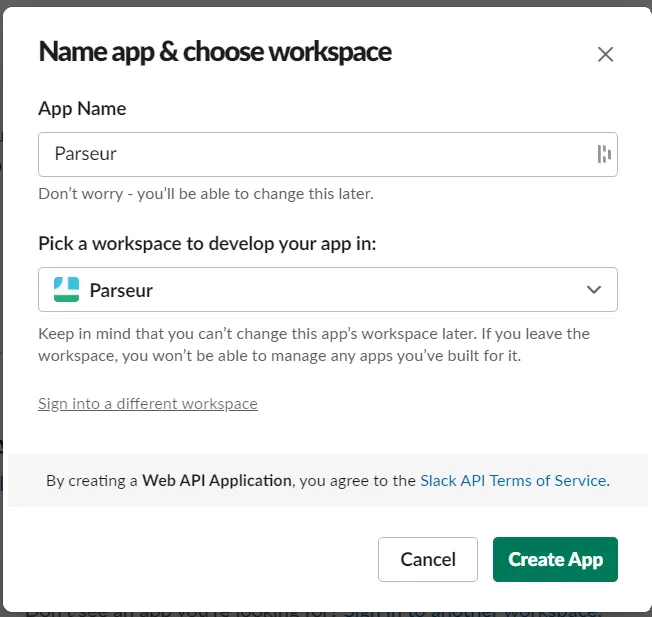
Task: Click the Dashlane icon in App Name field
Action: (x=604, y=154)
